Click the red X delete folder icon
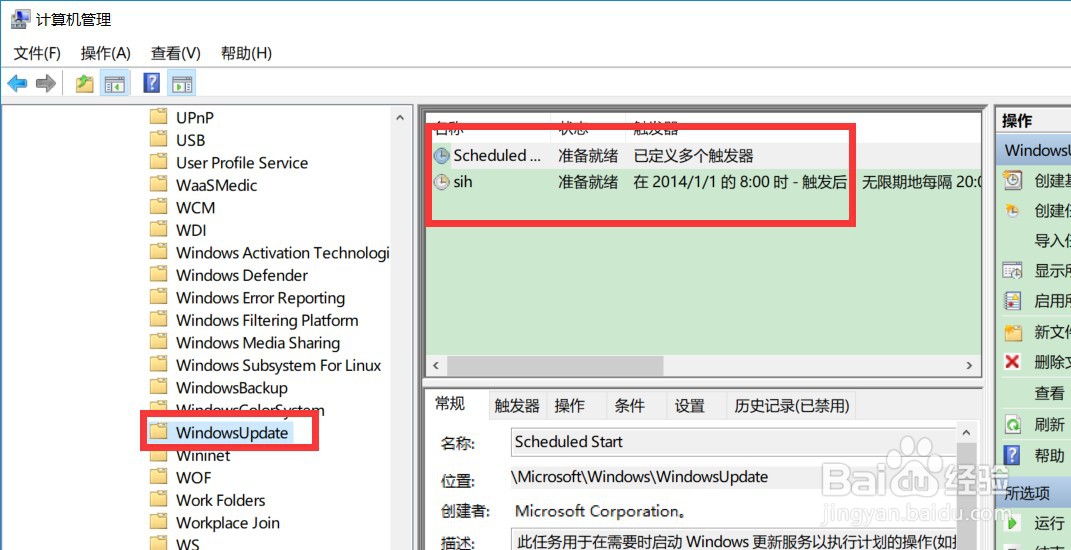Image resolution: width=1071 pixels, height=550 pixels. (1012, 361)
